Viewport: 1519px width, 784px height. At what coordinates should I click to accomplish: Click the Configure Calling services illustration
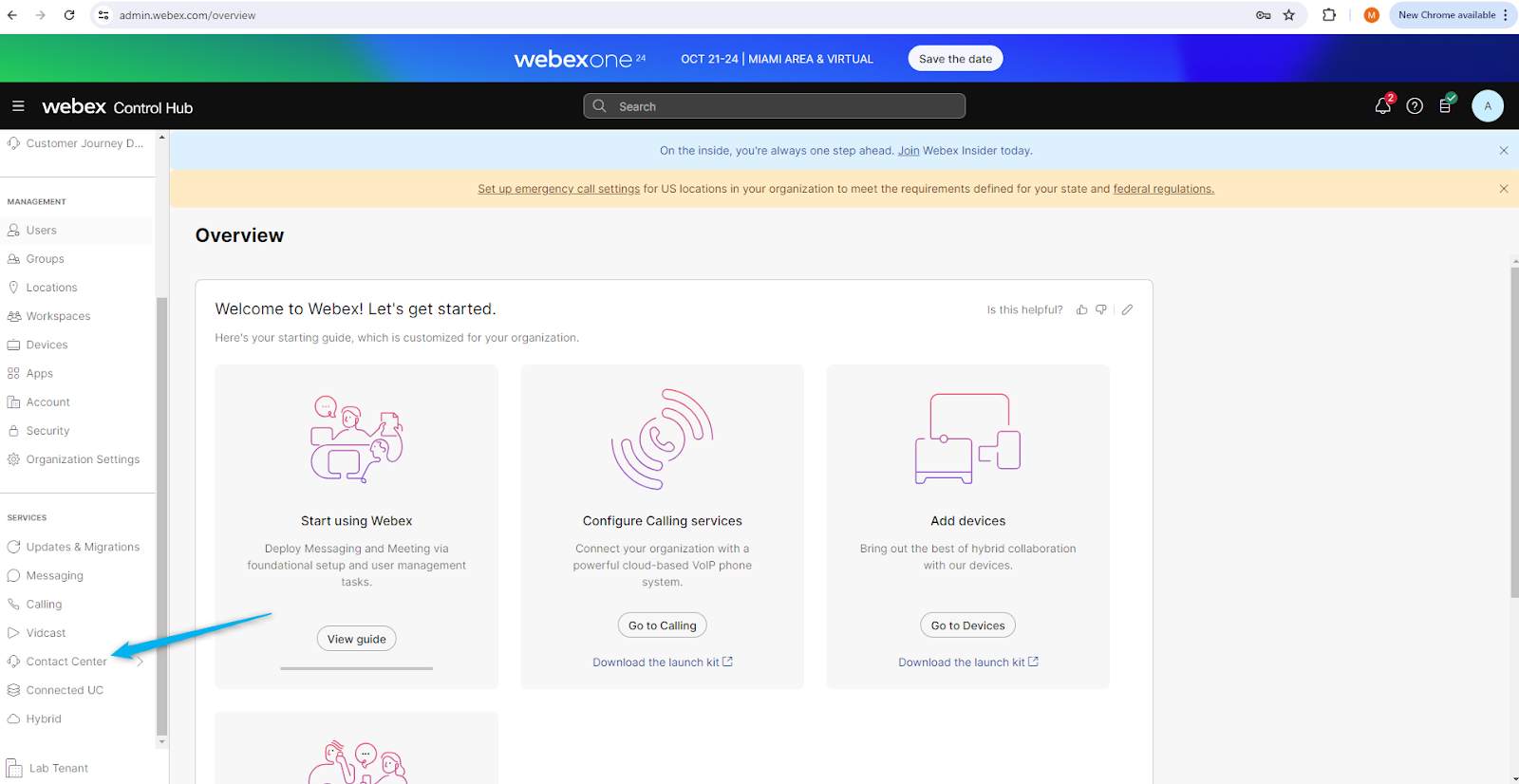pyautogui.click(x=662, y=439)
